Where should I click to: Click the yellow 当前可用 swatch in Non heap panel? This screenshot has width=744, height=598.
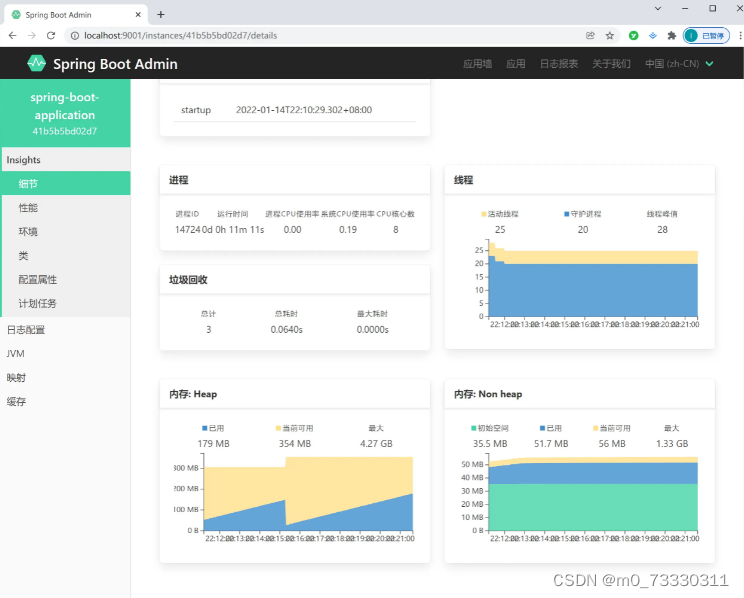pyautogui.click(x=595, y=428)
